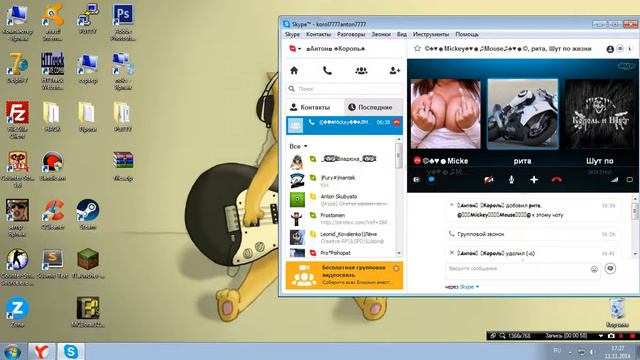Open Yandex browser from taskbar

coord(41,351)
